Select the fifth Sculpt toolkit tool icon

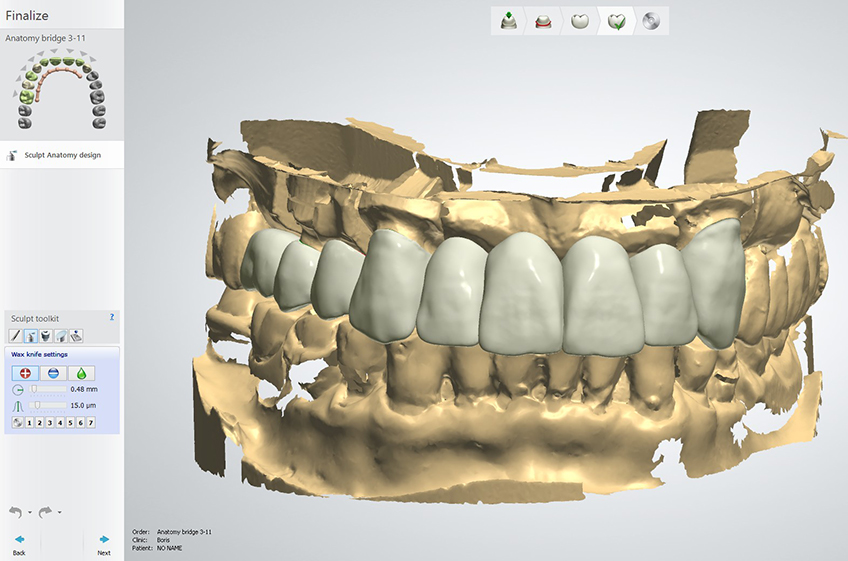(76, 335)
